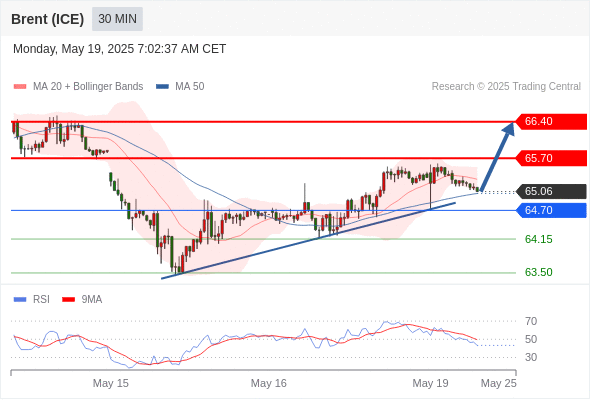Click the RSI 70 level label
Screen dimensions: 590x400
[x=531, y=321]
